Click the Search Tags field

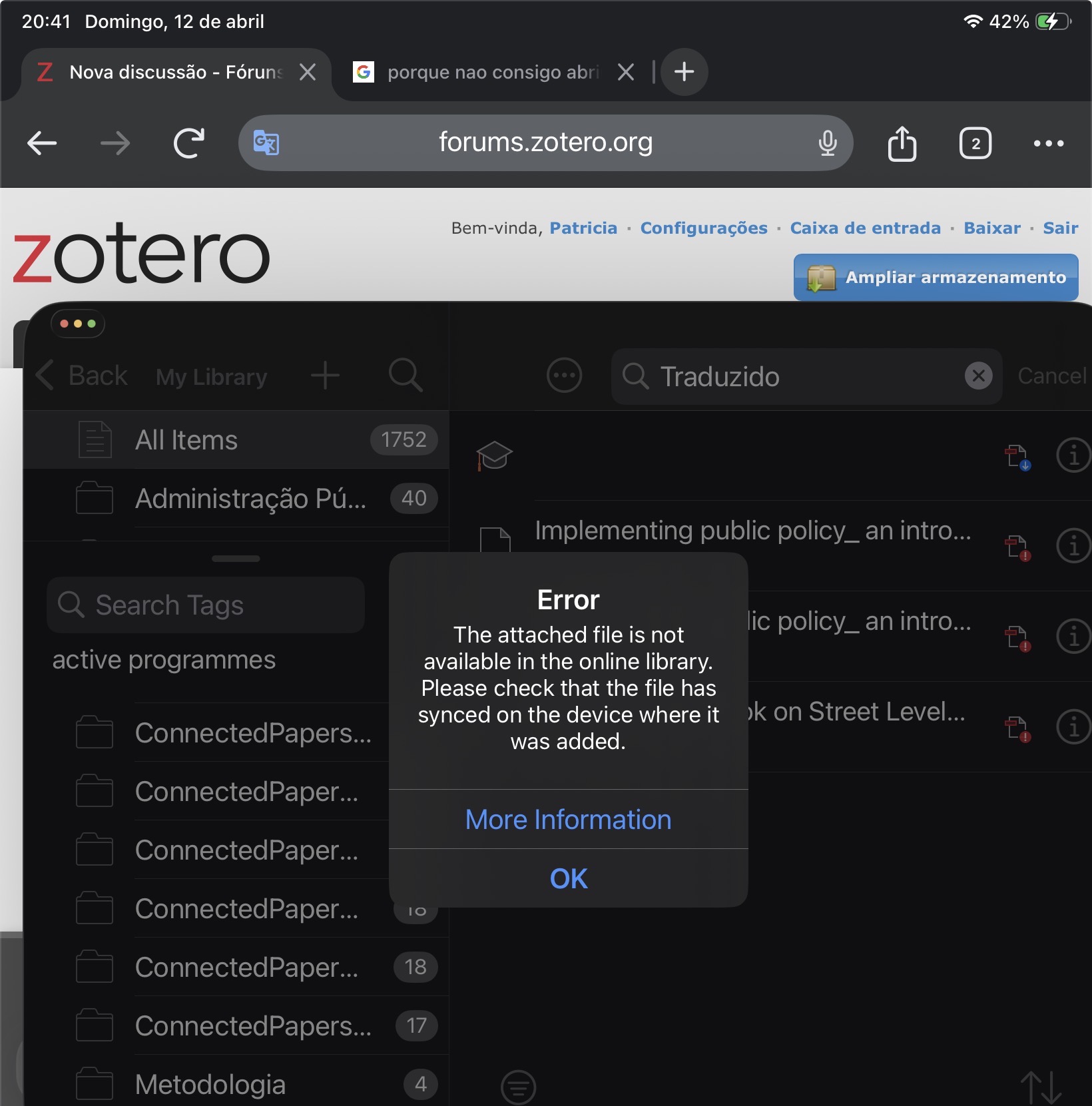206,605
